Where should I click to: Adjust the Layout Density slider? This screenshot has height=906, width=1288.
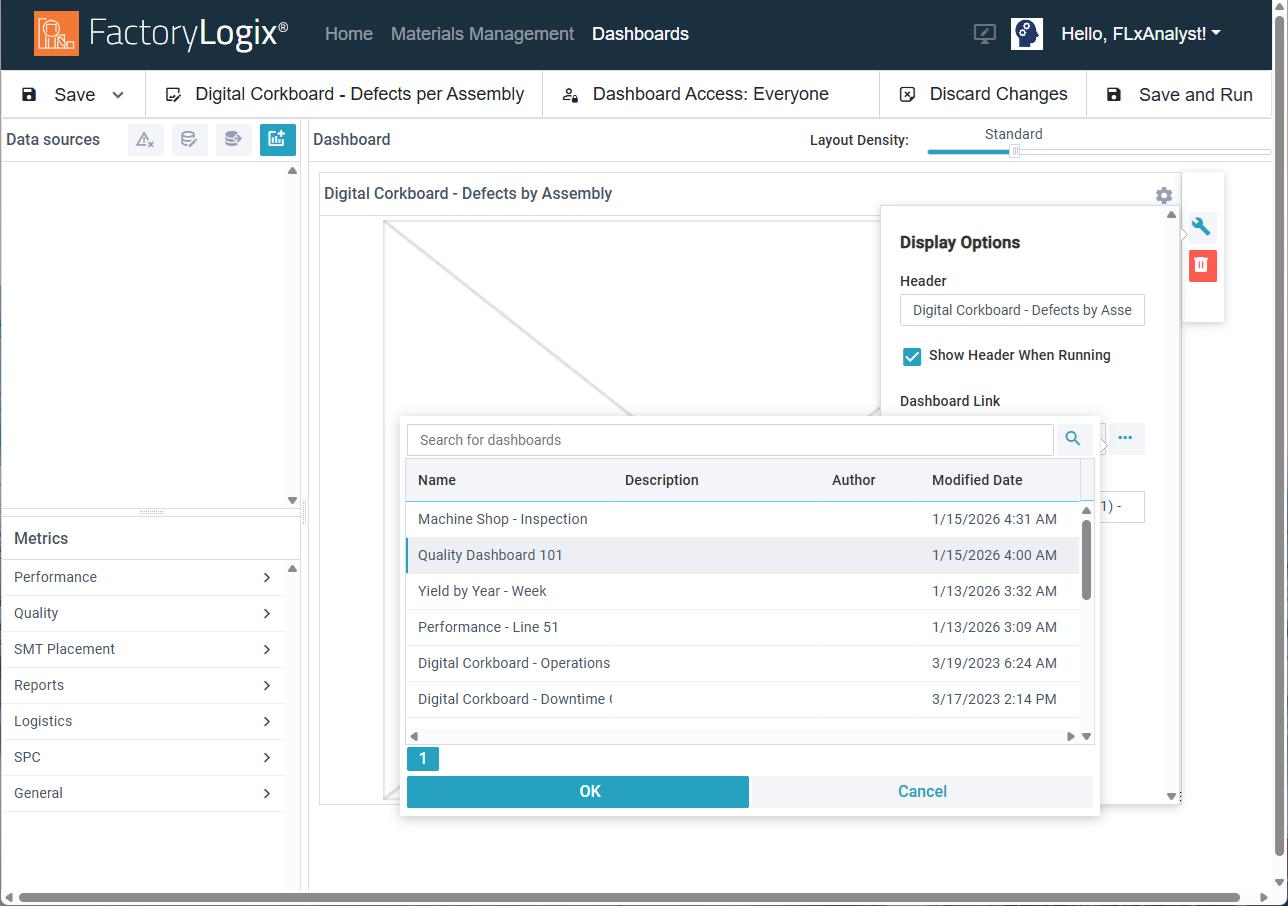pyautogui.click(x=1015, y=151)
